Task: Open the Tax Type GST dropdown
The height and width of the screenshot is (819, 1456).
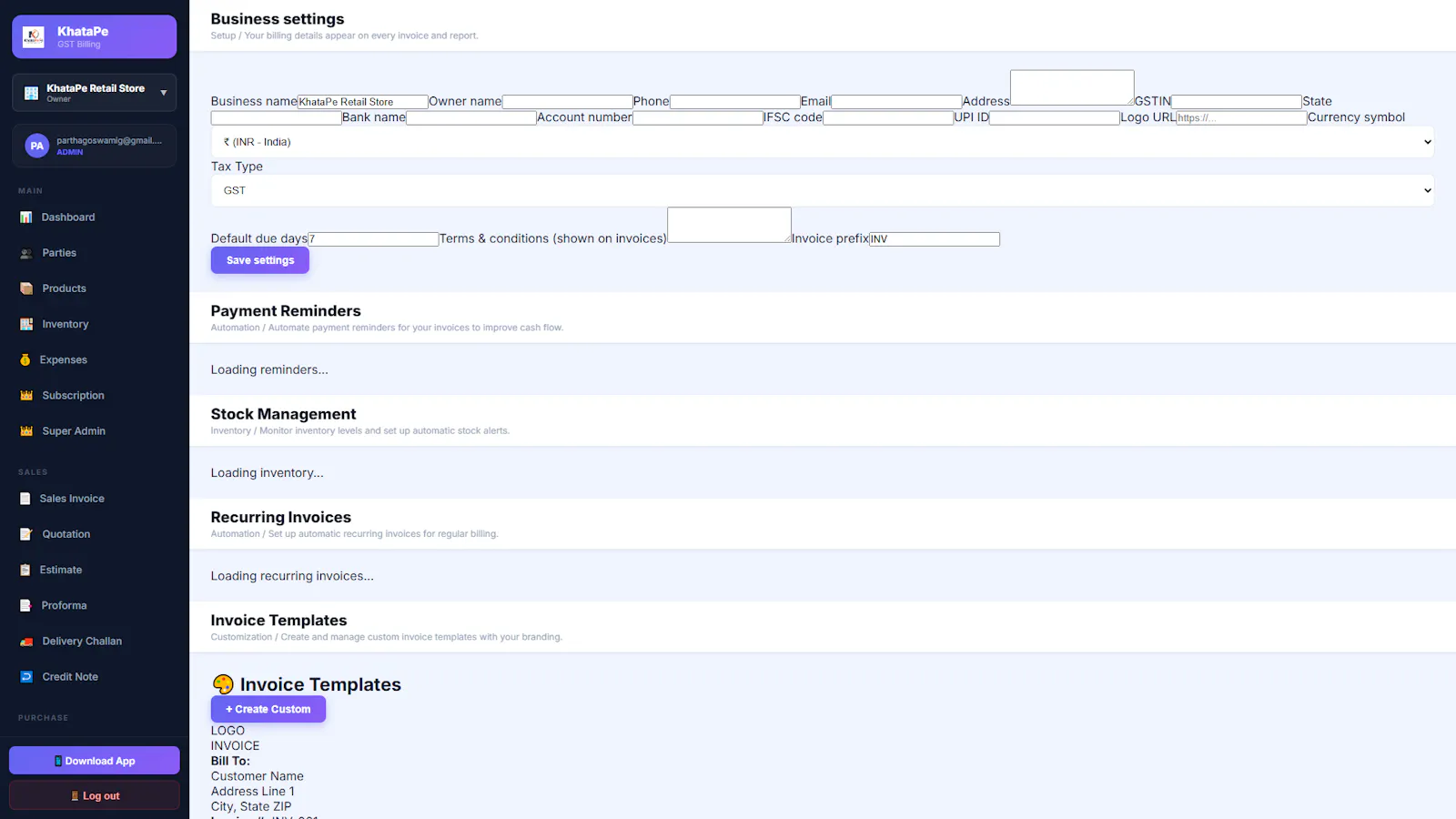Action: click(823, 190)
